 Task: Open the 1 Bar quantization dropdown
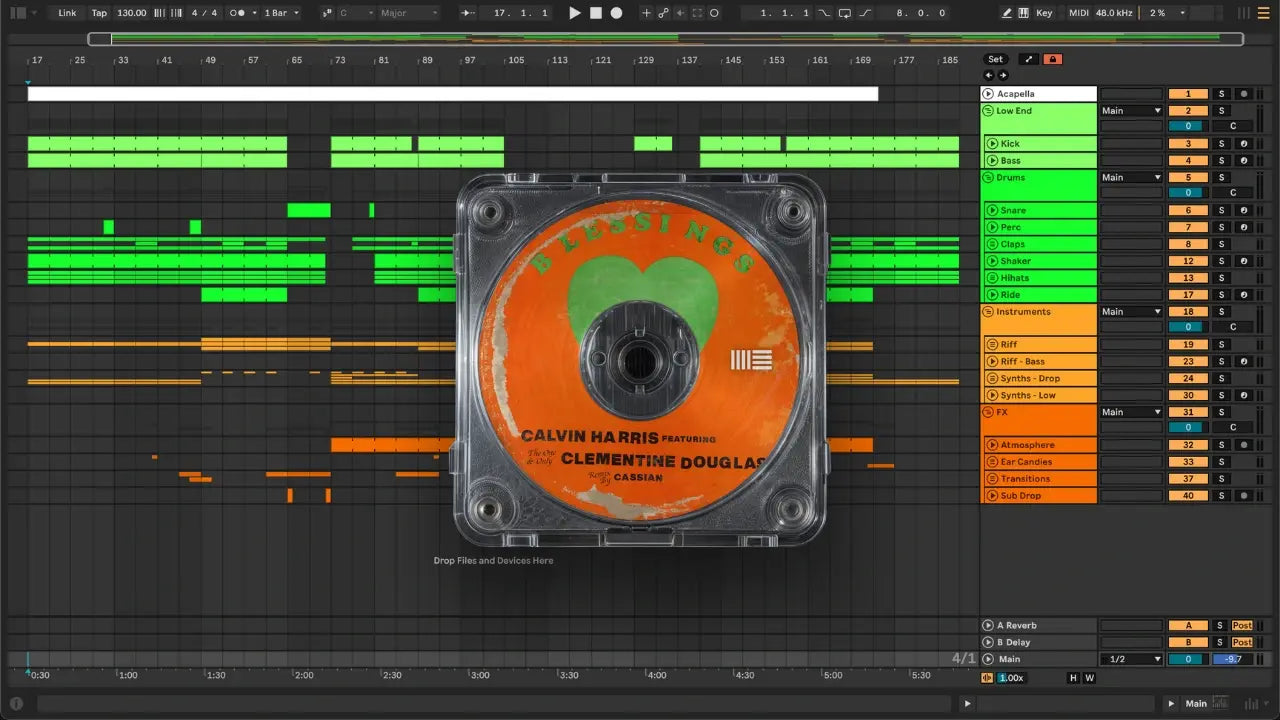[281, 13]
